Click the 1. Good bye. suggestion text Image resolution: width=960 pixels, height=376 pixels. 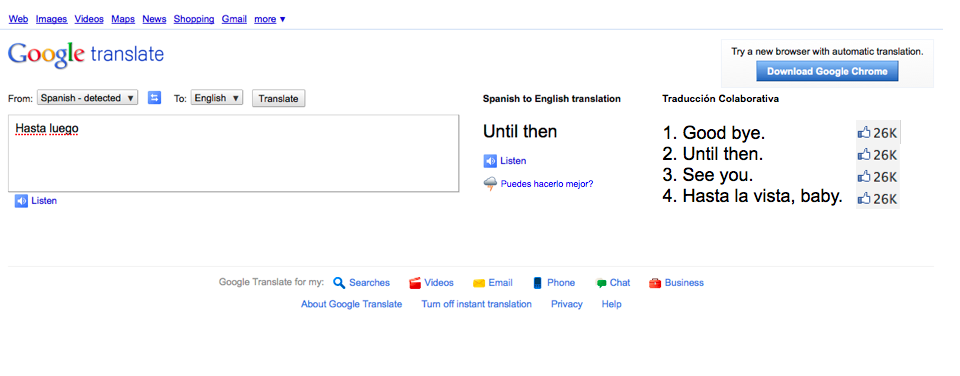coord(714,133)
